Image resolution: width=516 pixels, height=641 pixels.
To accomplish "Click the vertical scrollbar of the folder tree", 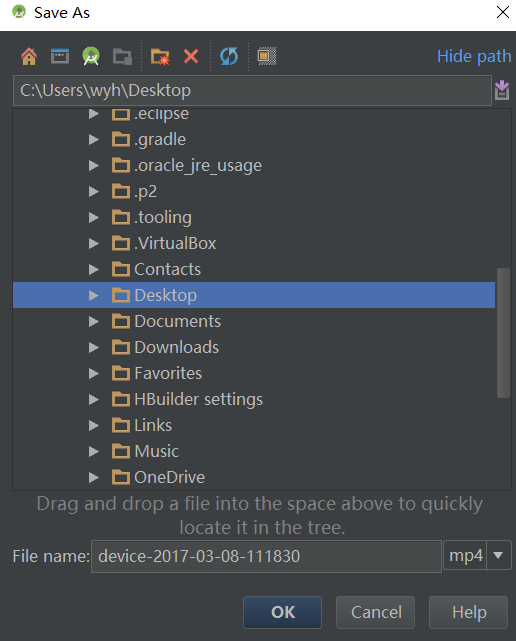I will [x=503, y=333].
